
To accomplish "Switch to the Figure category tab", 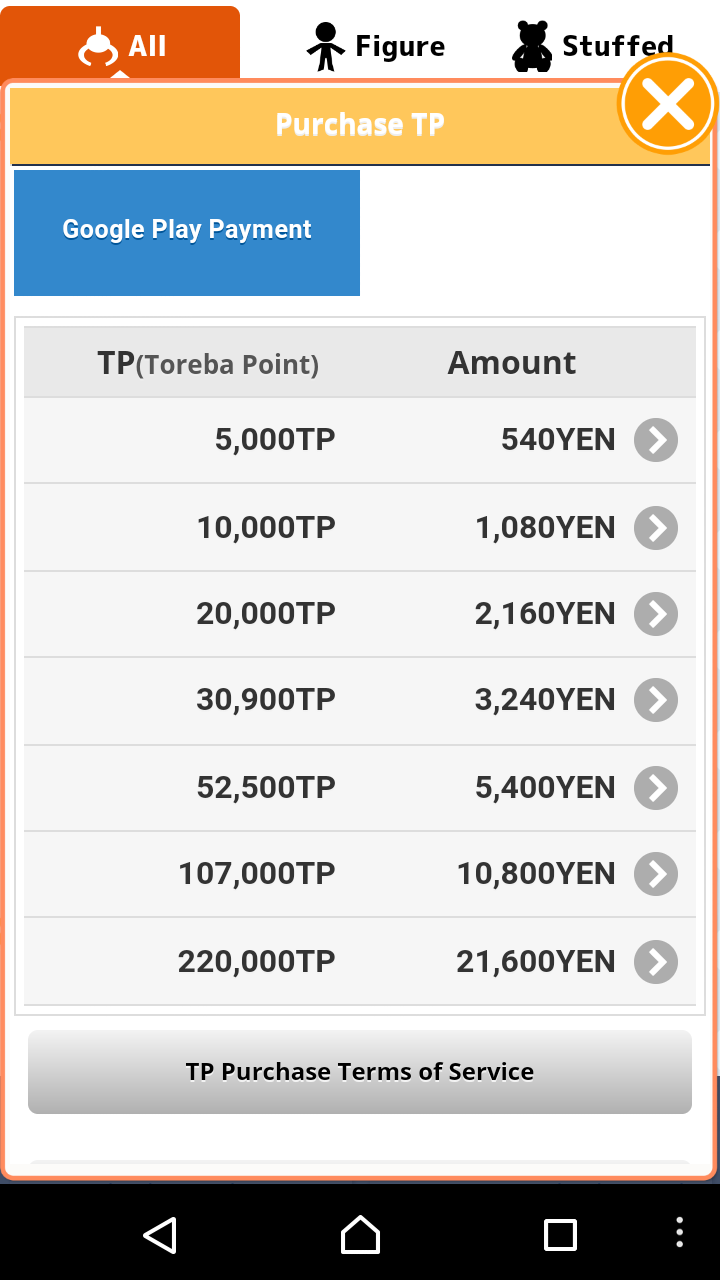I will pos(375,46).
